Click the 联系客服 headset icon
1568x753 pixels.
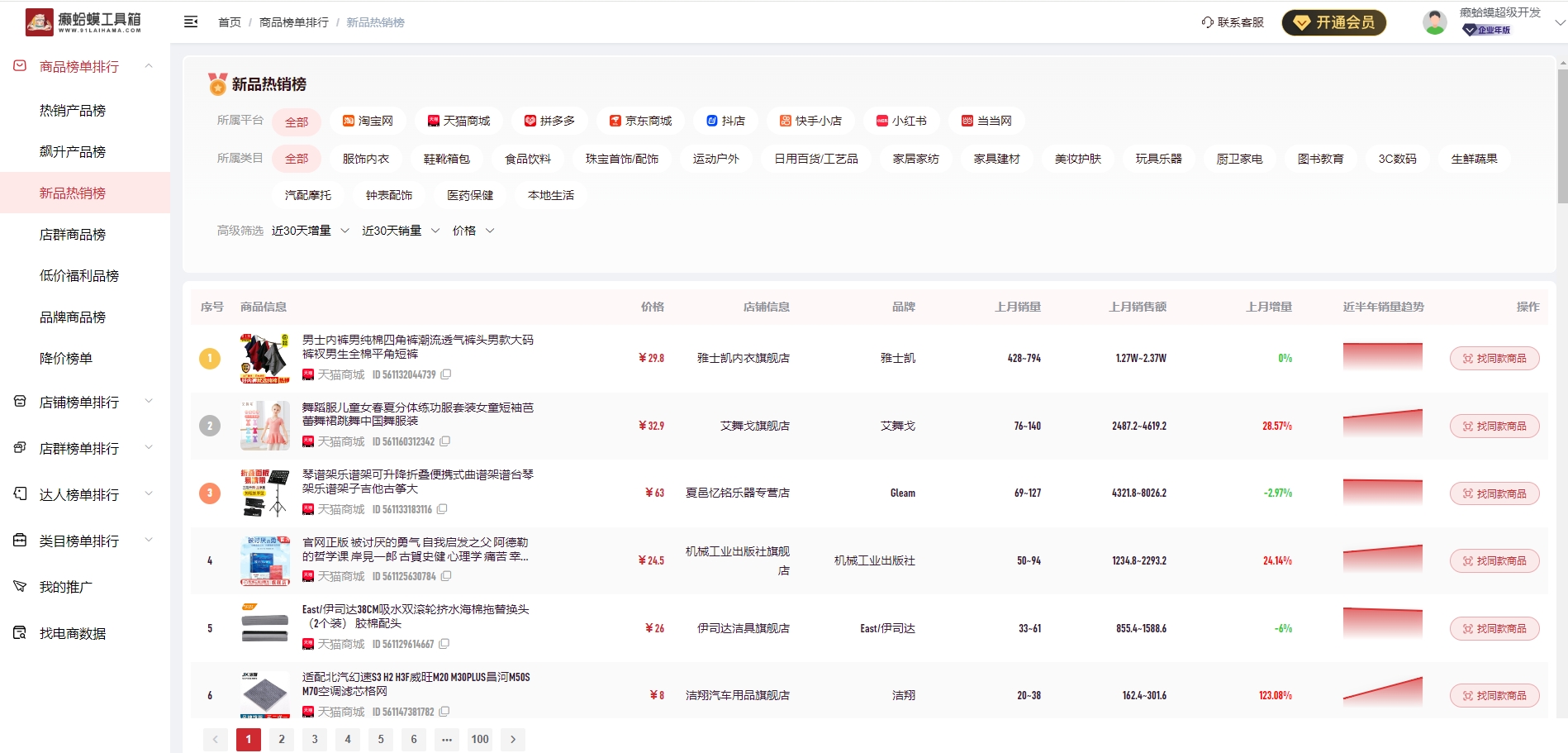(1207, 22)
